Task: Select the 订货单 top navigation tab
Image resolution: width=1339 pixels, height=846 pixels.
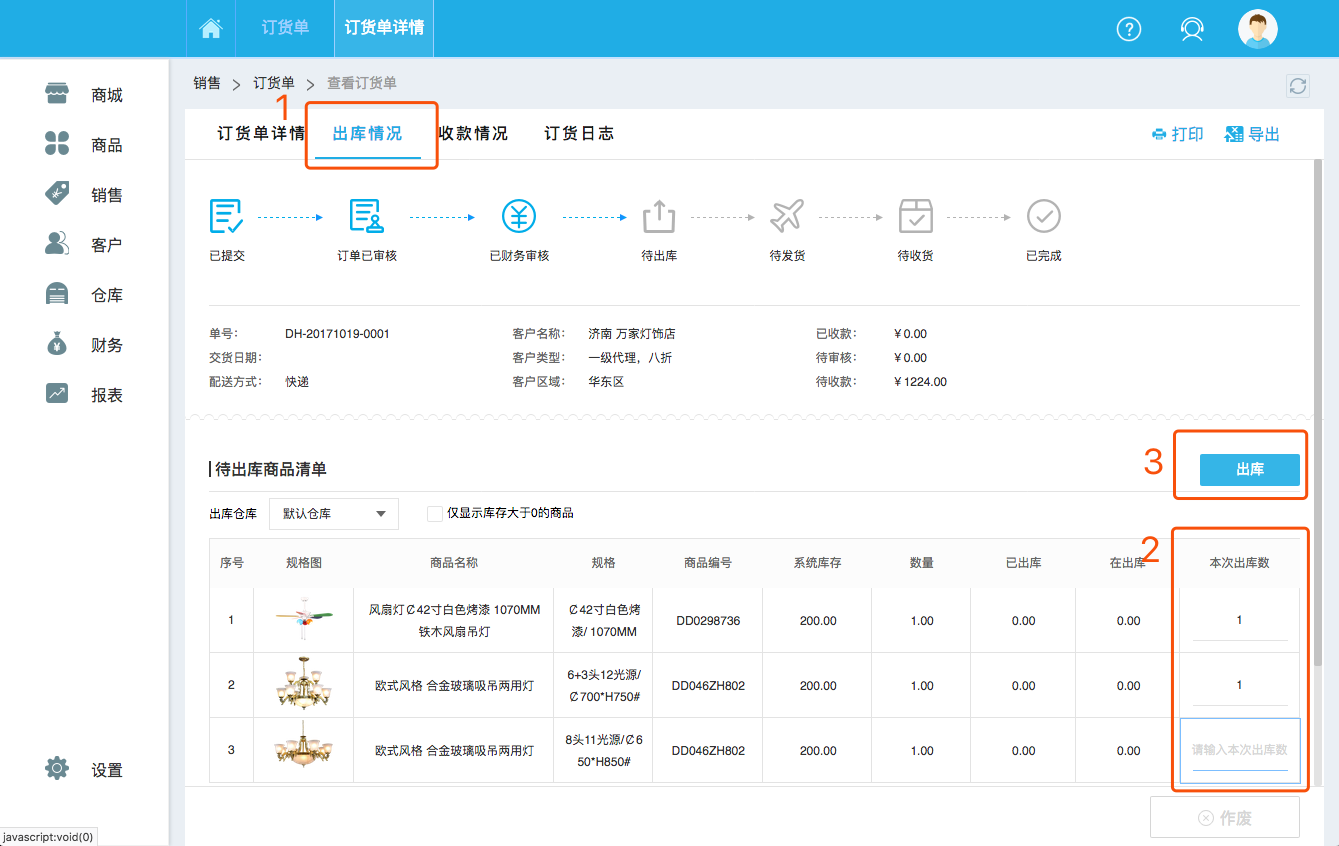Action: coord(285,28)
